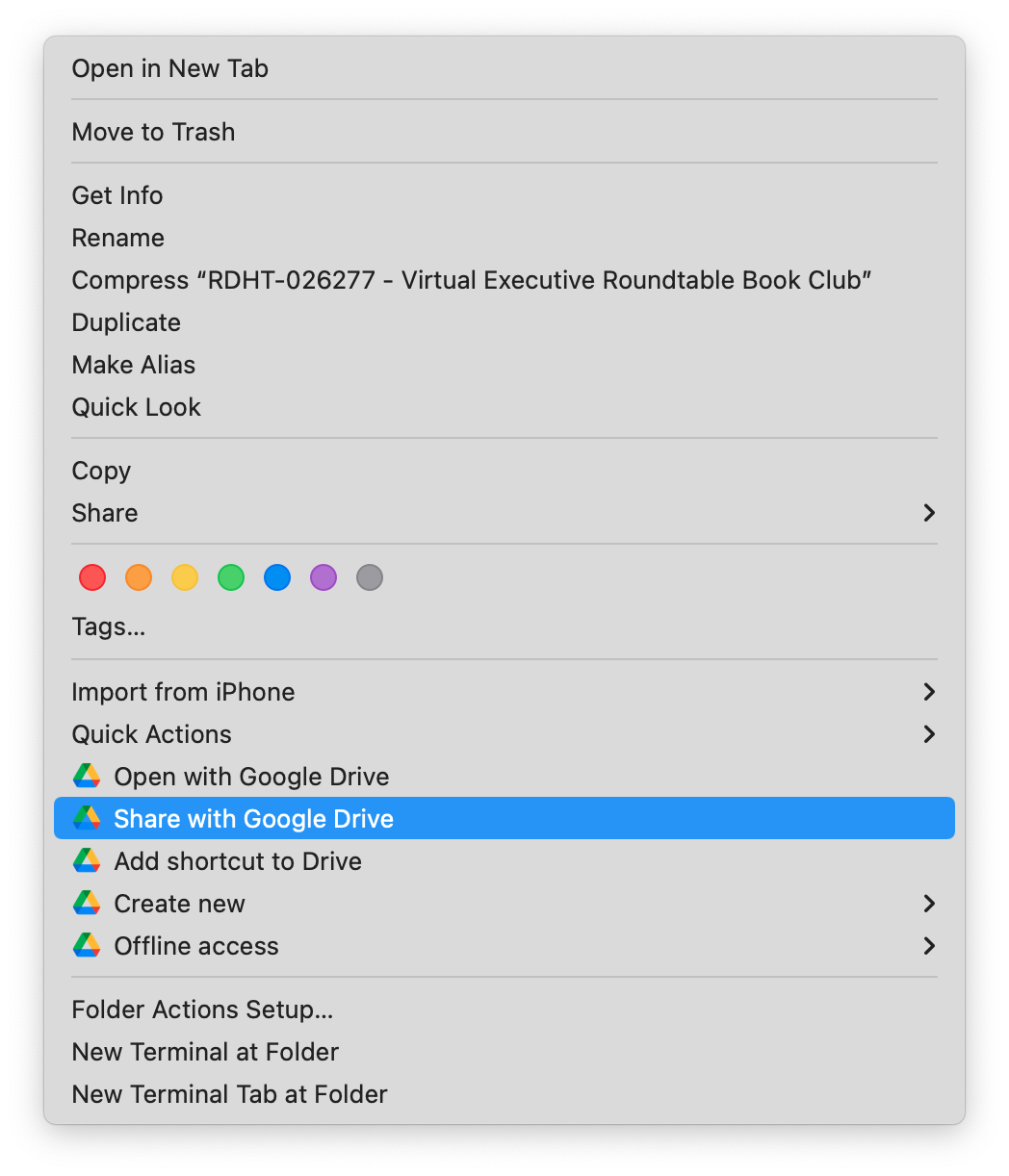Click the Drive icon beside Create new
The image size is (1009, 1176).
[87, 904]
